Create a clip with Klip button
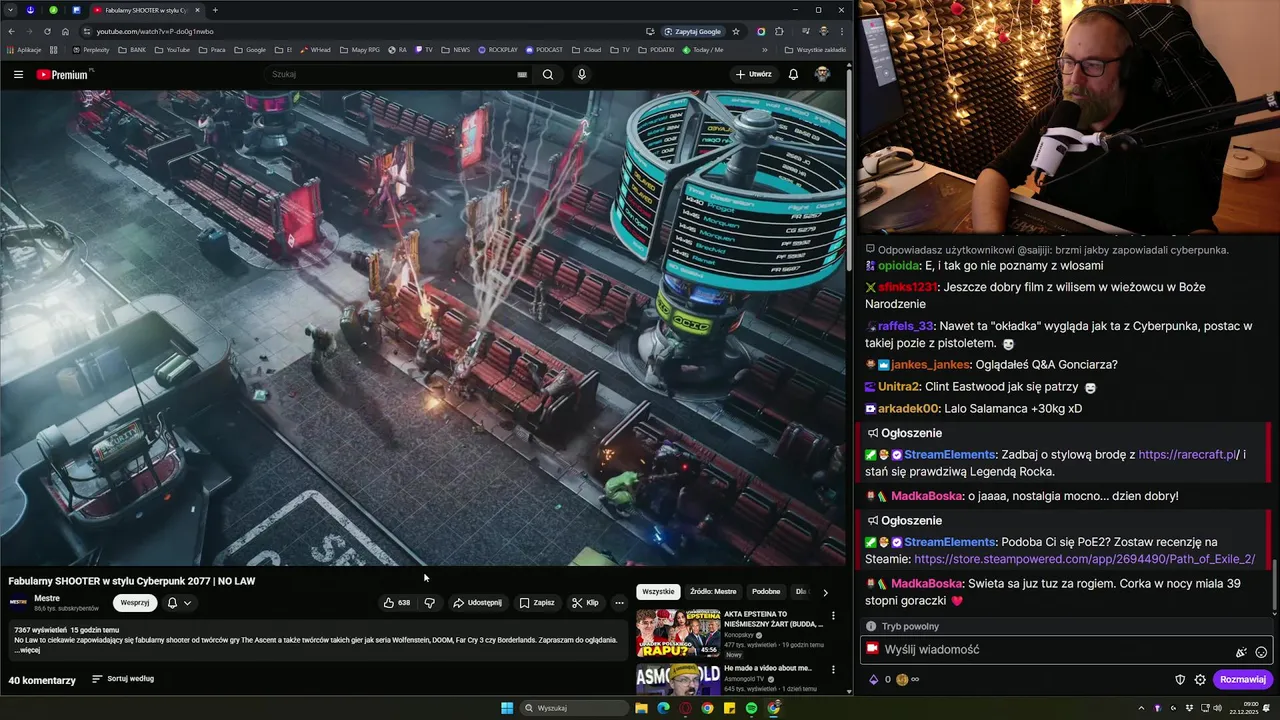 pyautogui.click(x=585, y=603)
